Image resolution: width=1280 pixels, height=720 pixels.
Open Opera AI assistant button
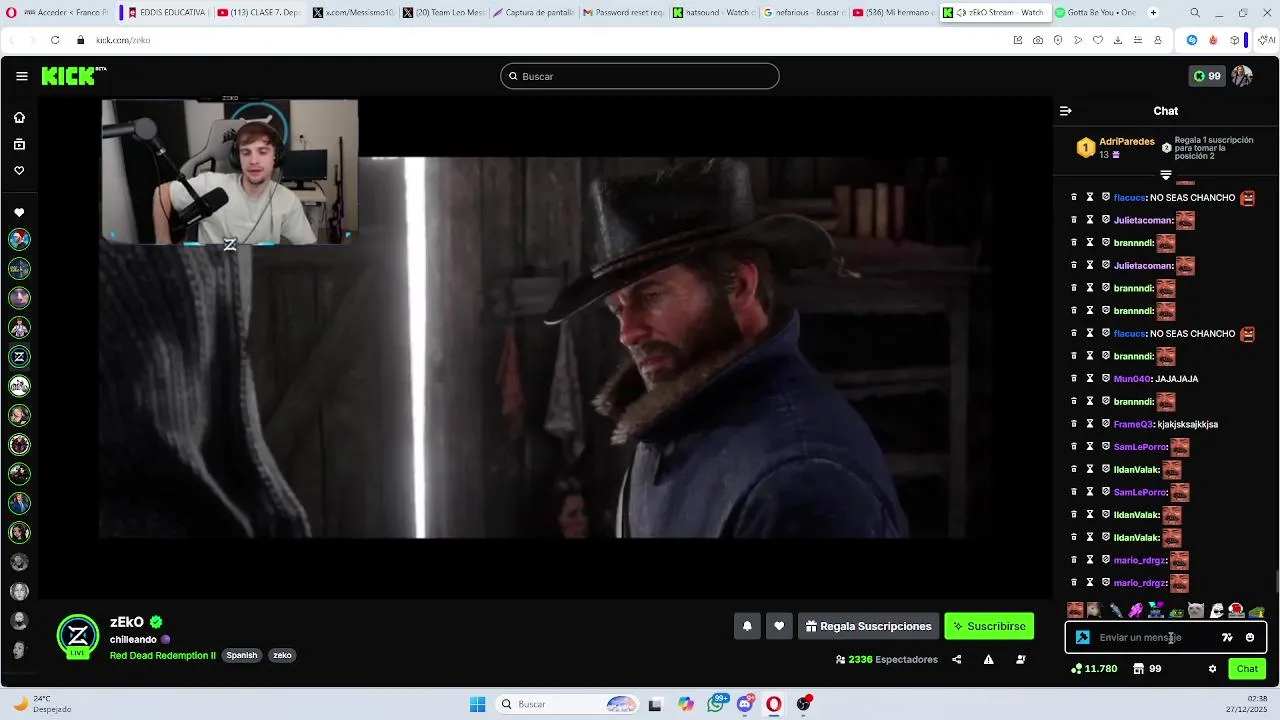[x=1269, y=40]
